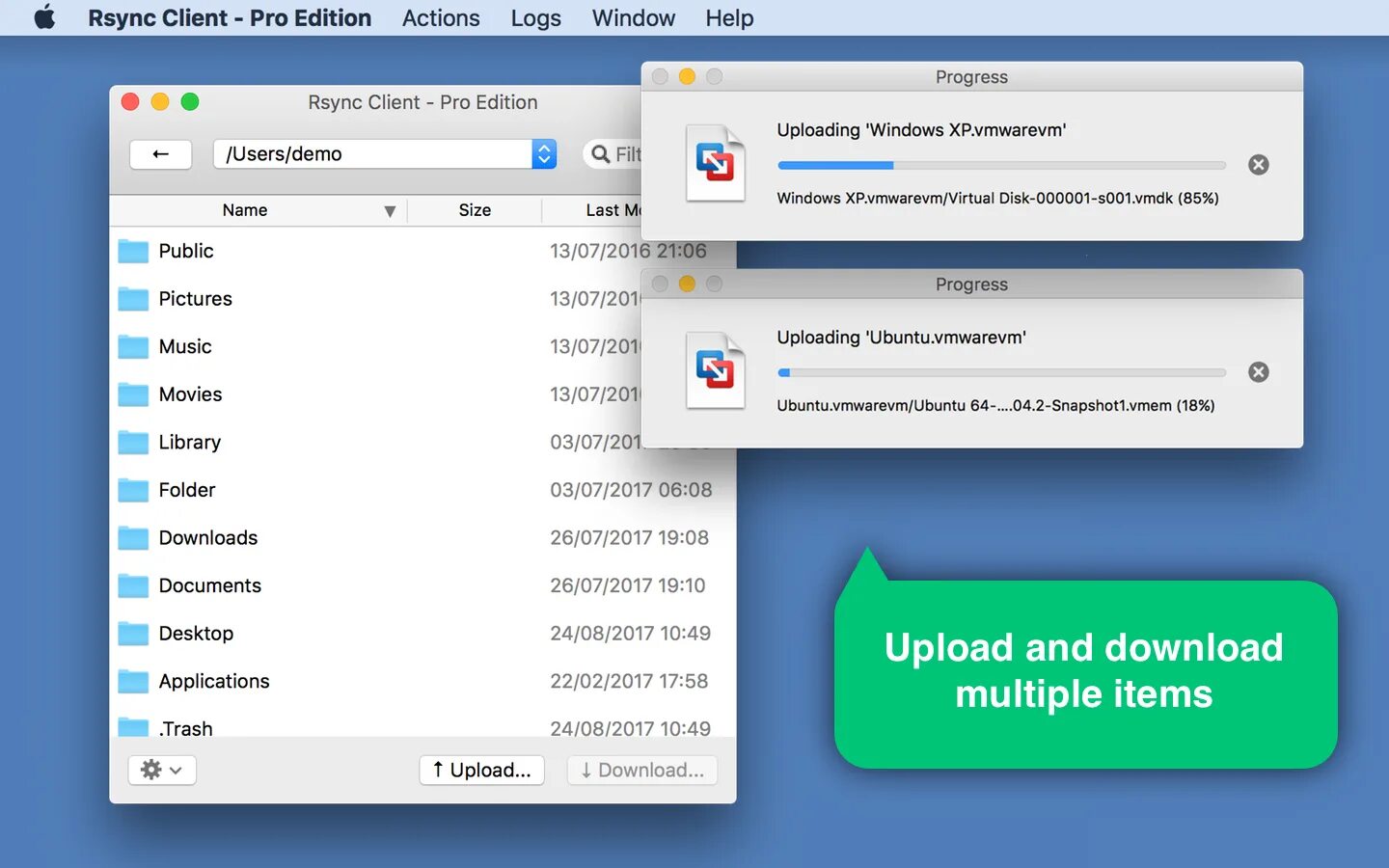Minimize the main Rsync Client window
Viewport: 1389px width, 868px height.
click(x=160, y=101)
